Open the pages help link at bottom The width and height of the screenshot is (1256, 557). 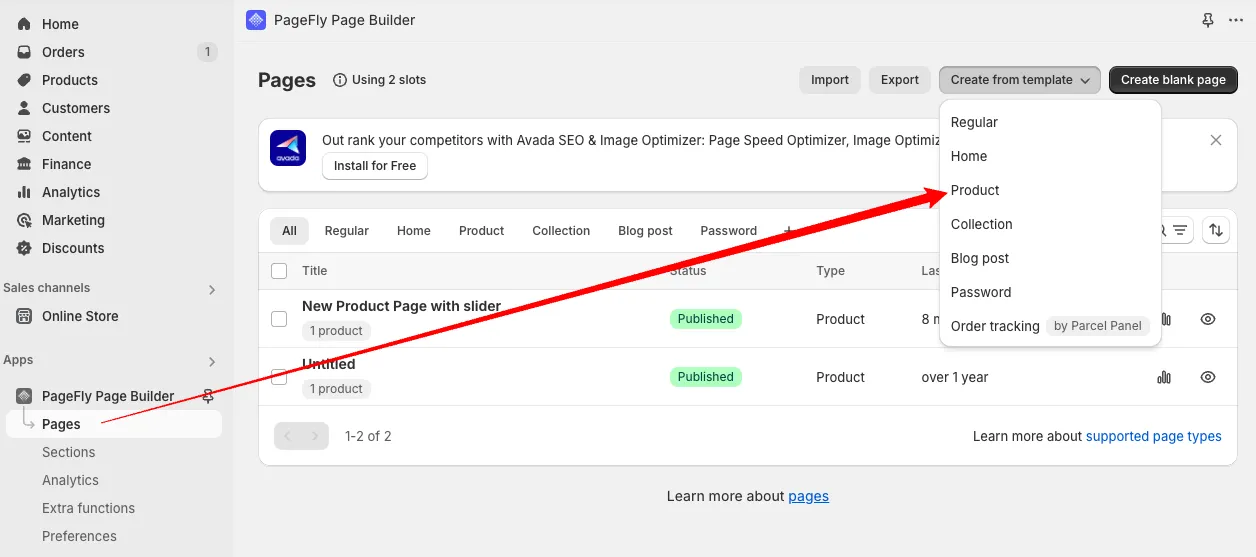pos(808,496)
